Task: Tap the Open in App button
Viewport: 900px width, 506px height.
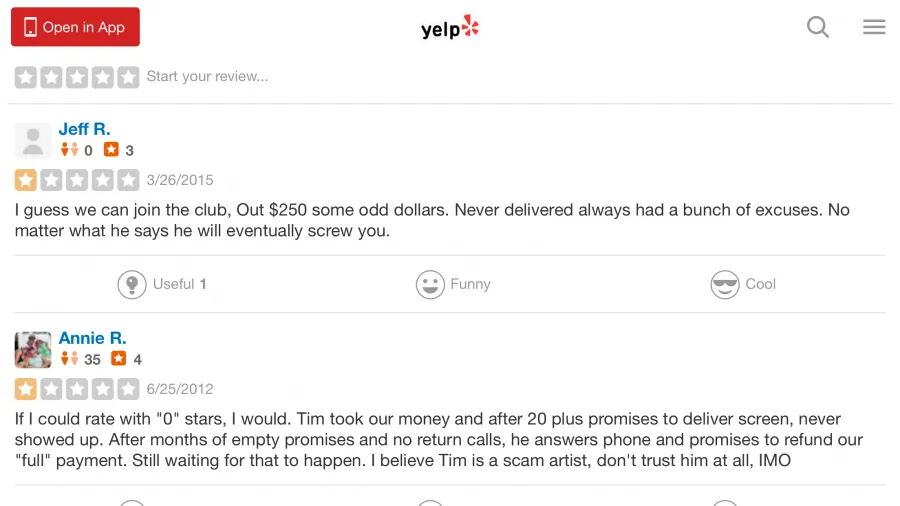Action: 75,26
